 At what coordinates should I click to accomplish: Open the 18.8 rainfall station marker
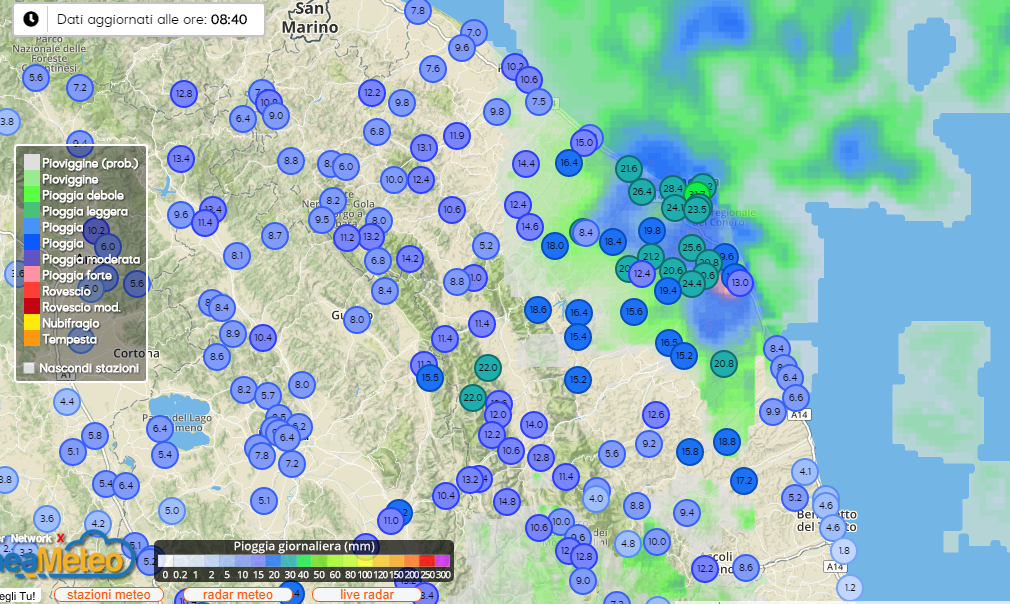[727, 441]
